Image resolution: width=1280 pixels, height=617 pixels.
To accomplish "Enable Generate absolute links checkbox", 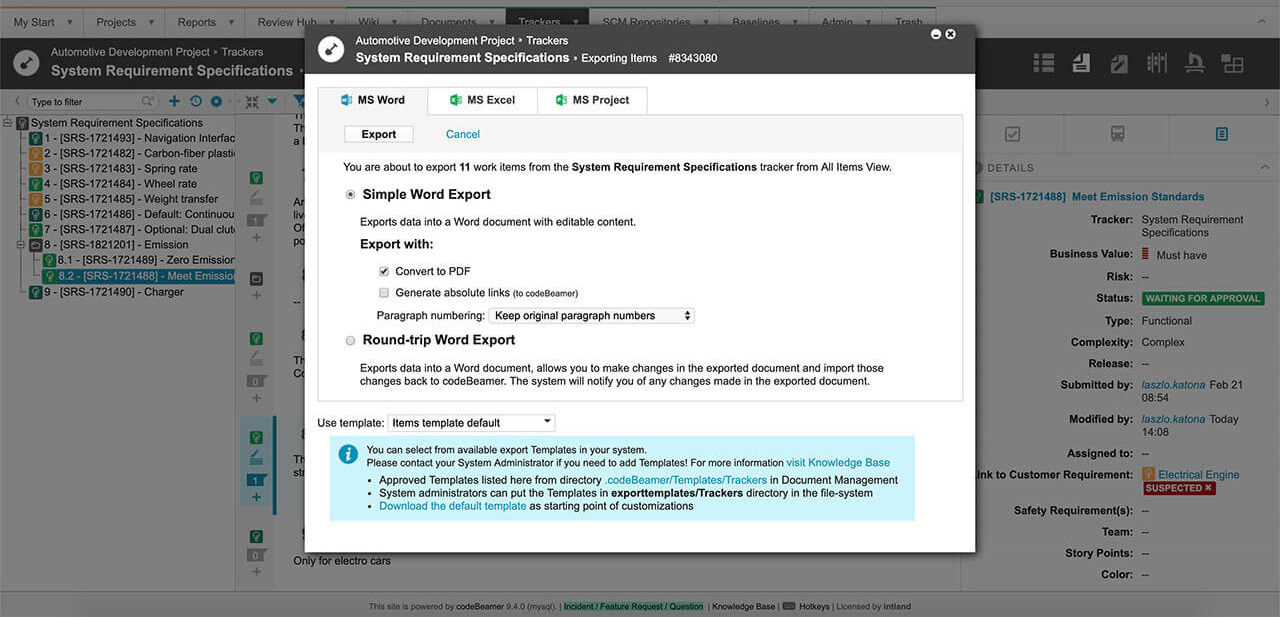I will pos(384,293).
